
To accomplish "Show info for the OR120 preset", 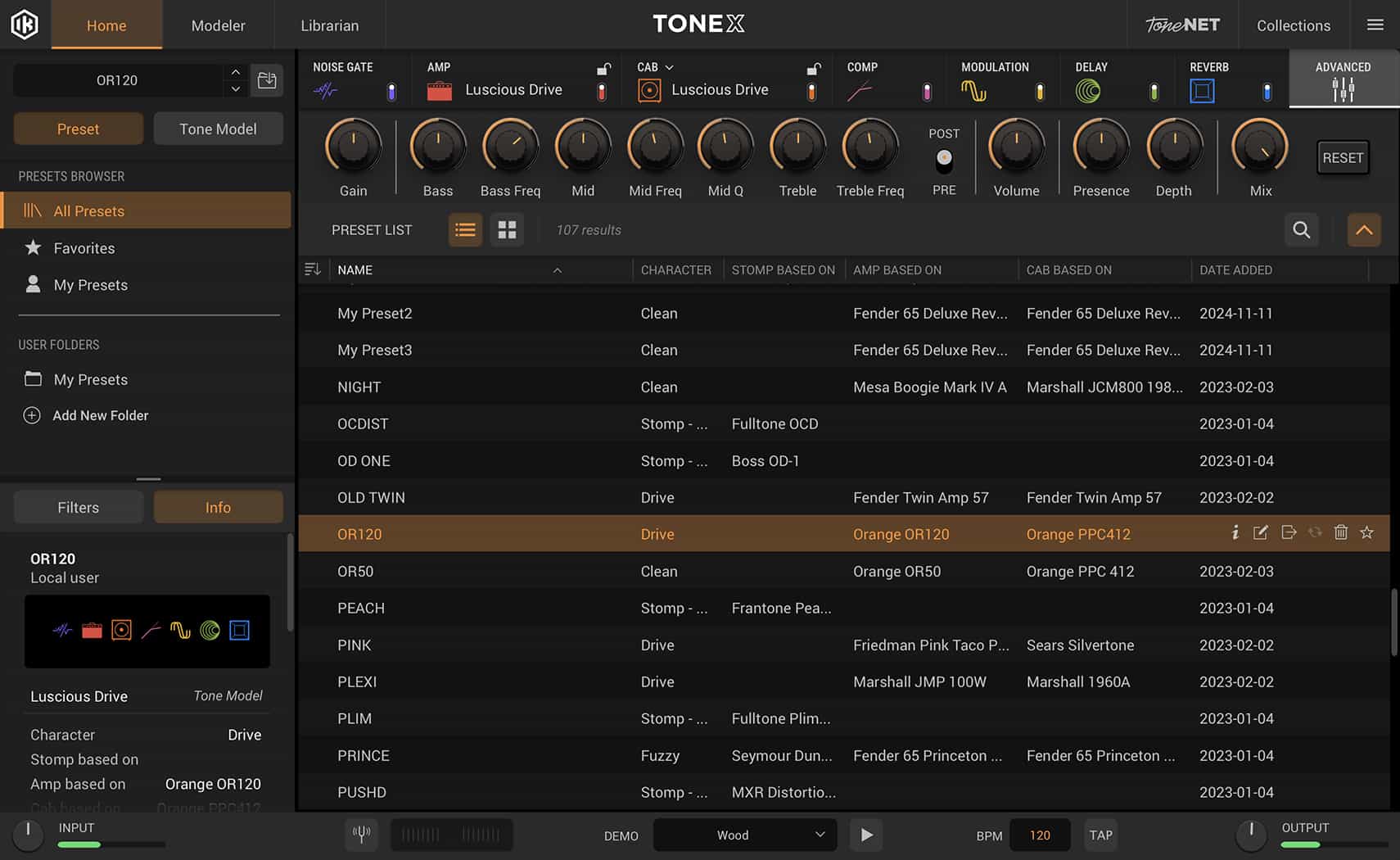I will click(x=1234, y=532).
